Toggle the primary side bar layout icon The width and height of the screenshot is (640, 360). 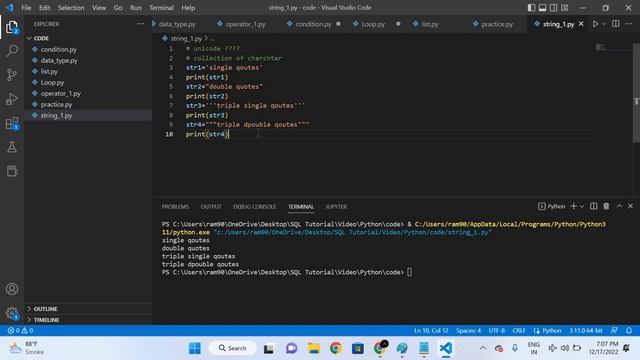coord(531,8)
